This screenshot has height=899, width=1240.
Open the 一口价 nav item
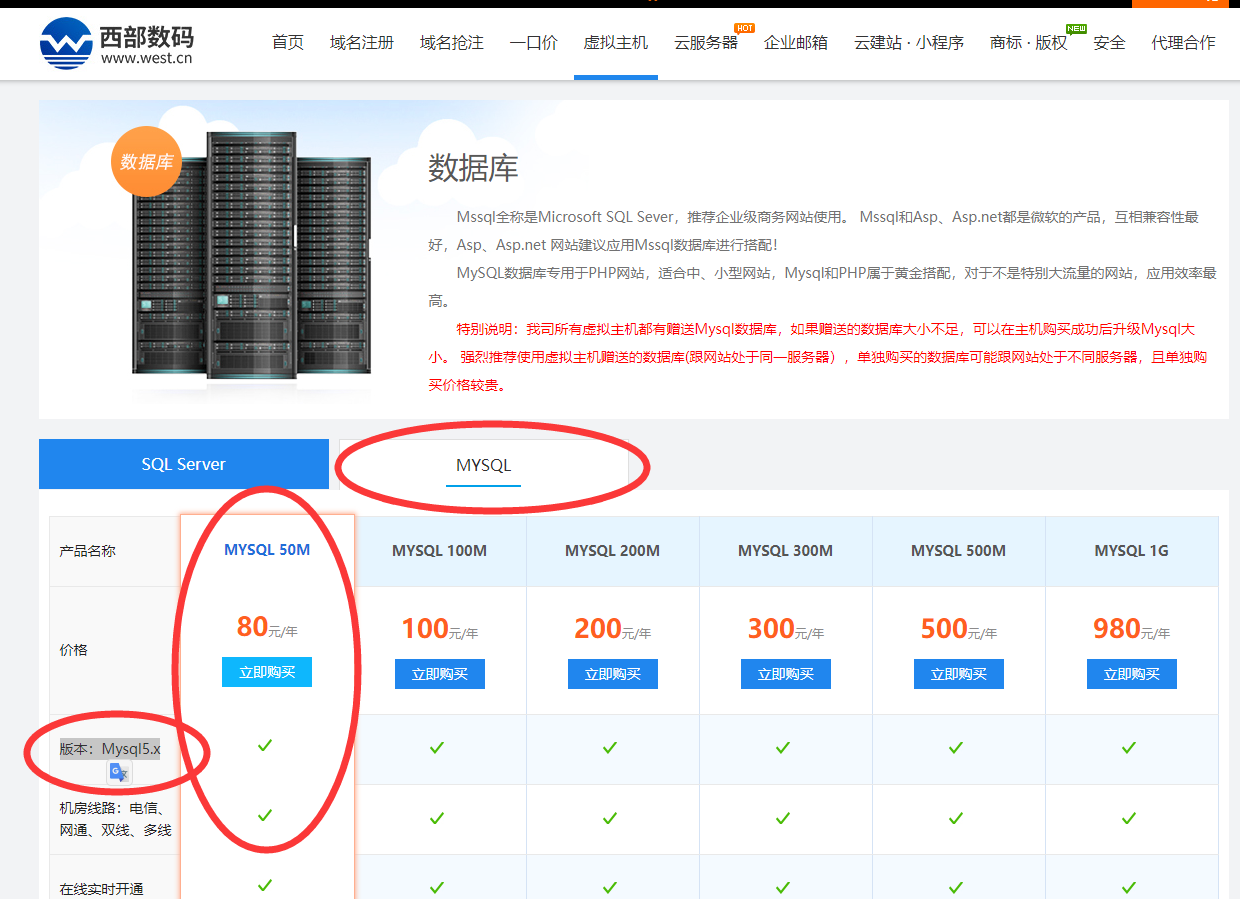[x=534, y=42]
